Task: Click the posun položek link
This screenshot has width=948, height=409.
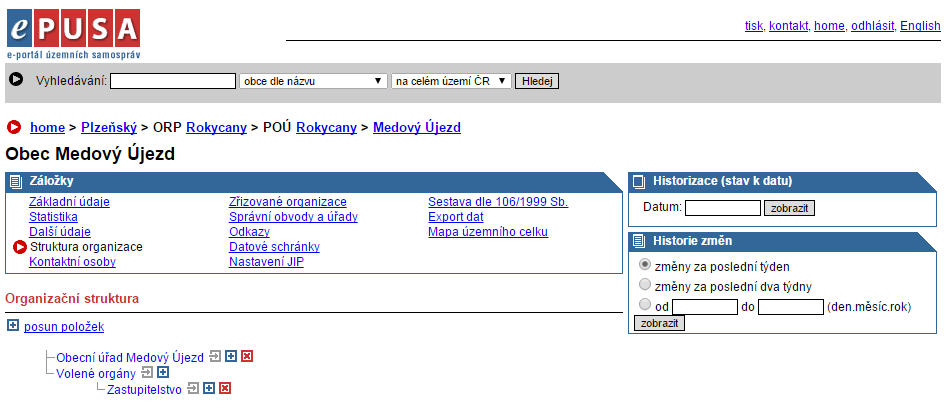Action: click(64, 327)
